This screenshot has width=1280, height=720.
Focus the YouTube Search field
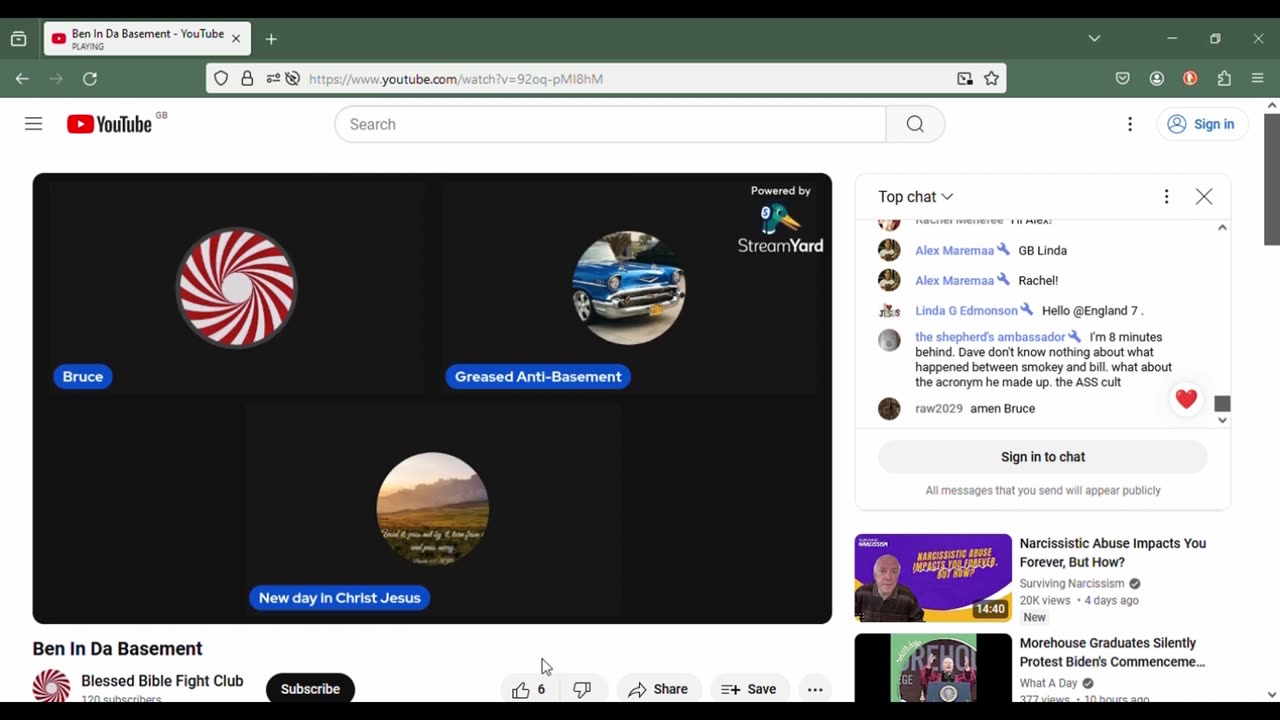click(x=610, y=124)
